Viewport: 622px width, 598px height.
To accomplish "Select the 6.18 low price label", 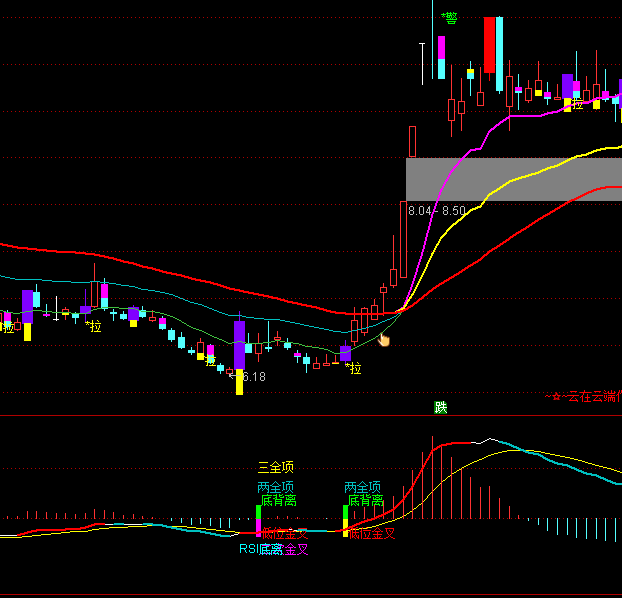I will 254,377.
